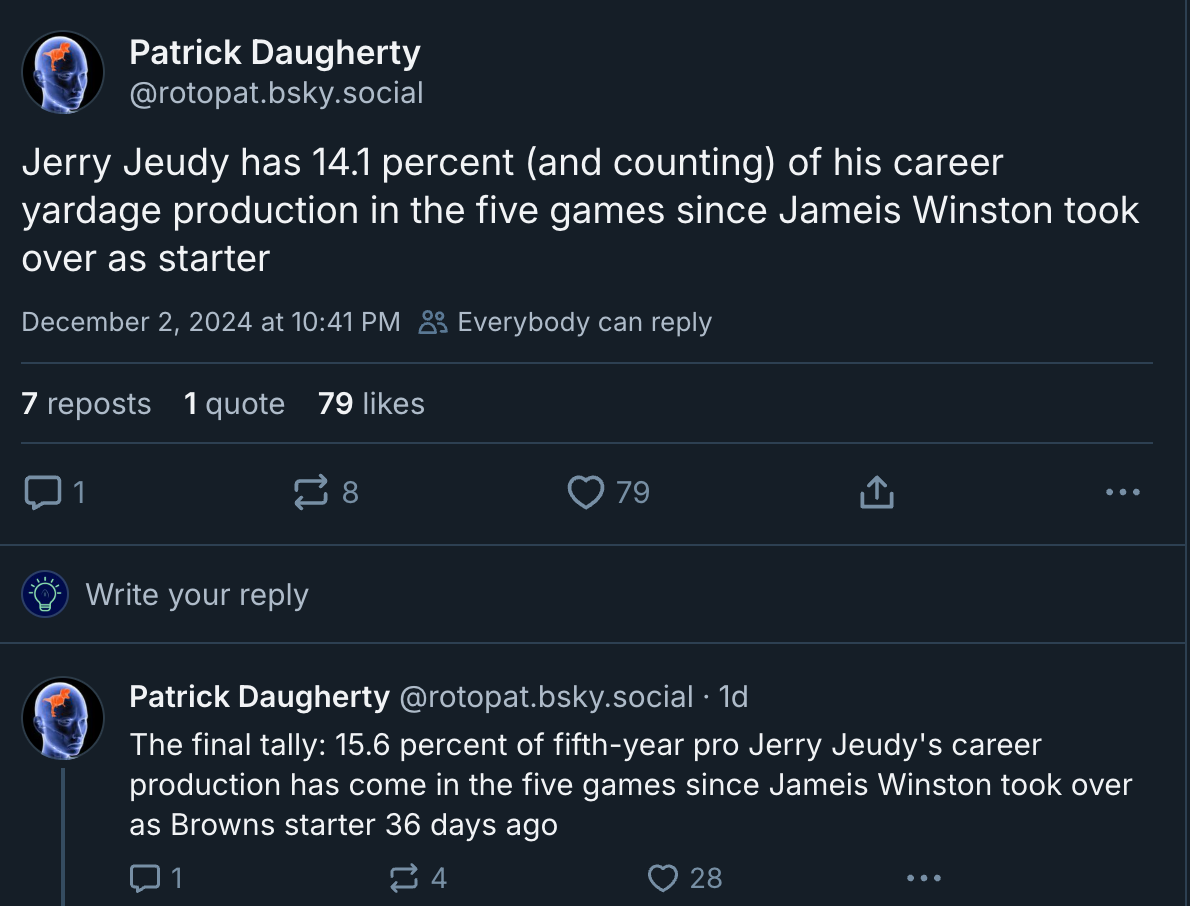Image resolution: width=1190 pixels, height=906 pixels.
Task: Open more options on the follow-up post
Action: point(923,878)
